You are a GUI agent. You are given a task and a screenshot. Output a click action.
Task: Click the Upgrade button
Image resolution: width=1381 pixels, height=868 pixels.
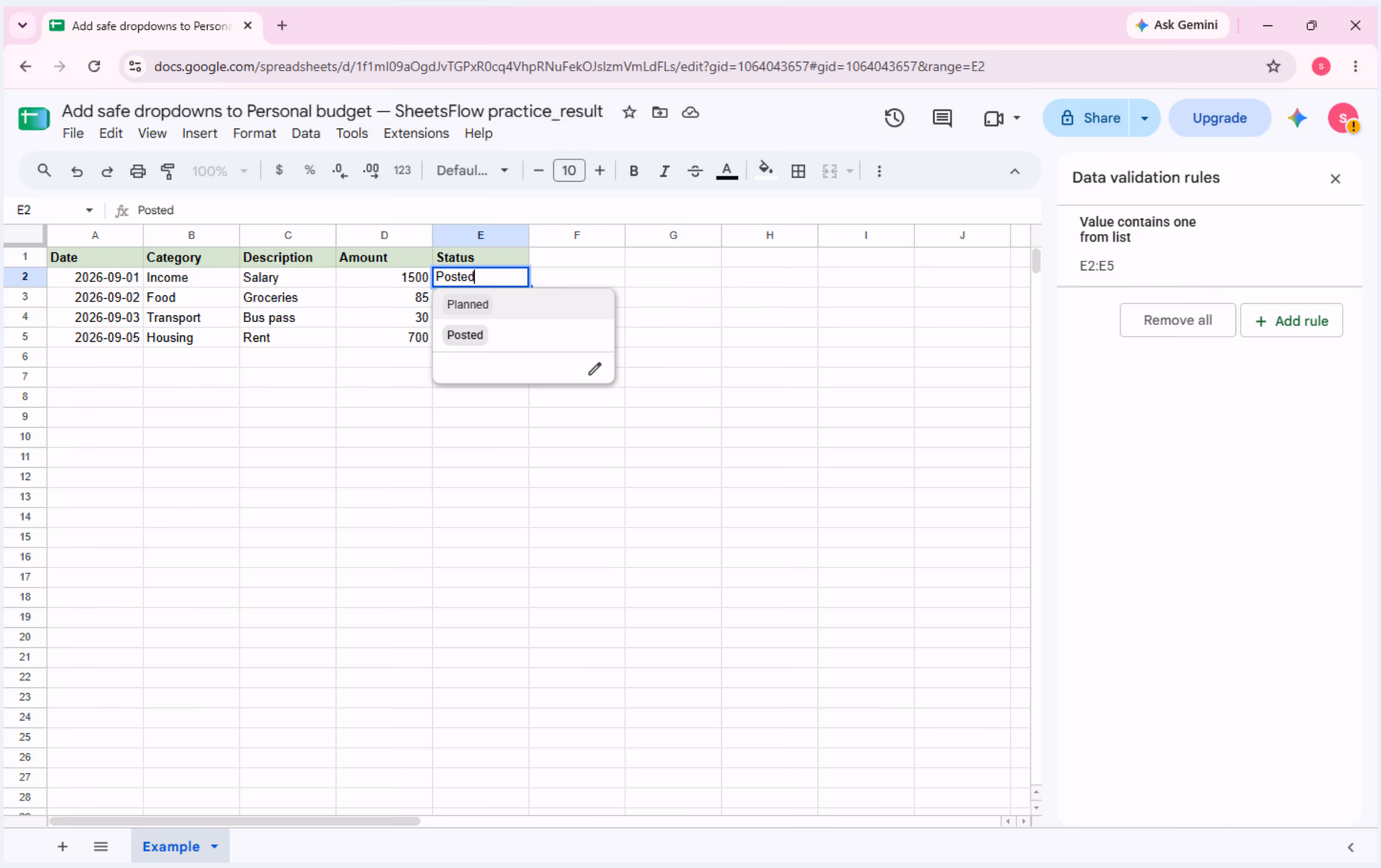click(1219, 118)
